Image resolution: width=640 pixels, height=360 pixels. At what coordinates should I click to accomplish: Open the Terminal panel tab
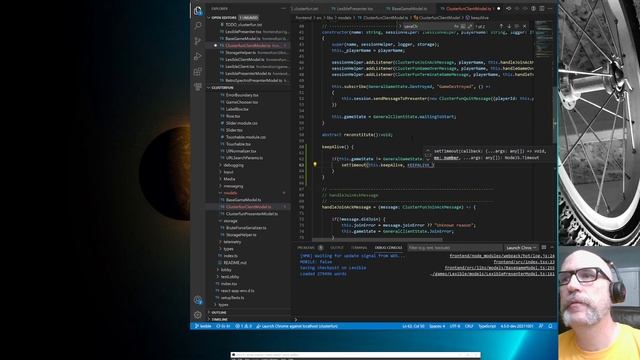pyautogui.click(x=359, y=248)
